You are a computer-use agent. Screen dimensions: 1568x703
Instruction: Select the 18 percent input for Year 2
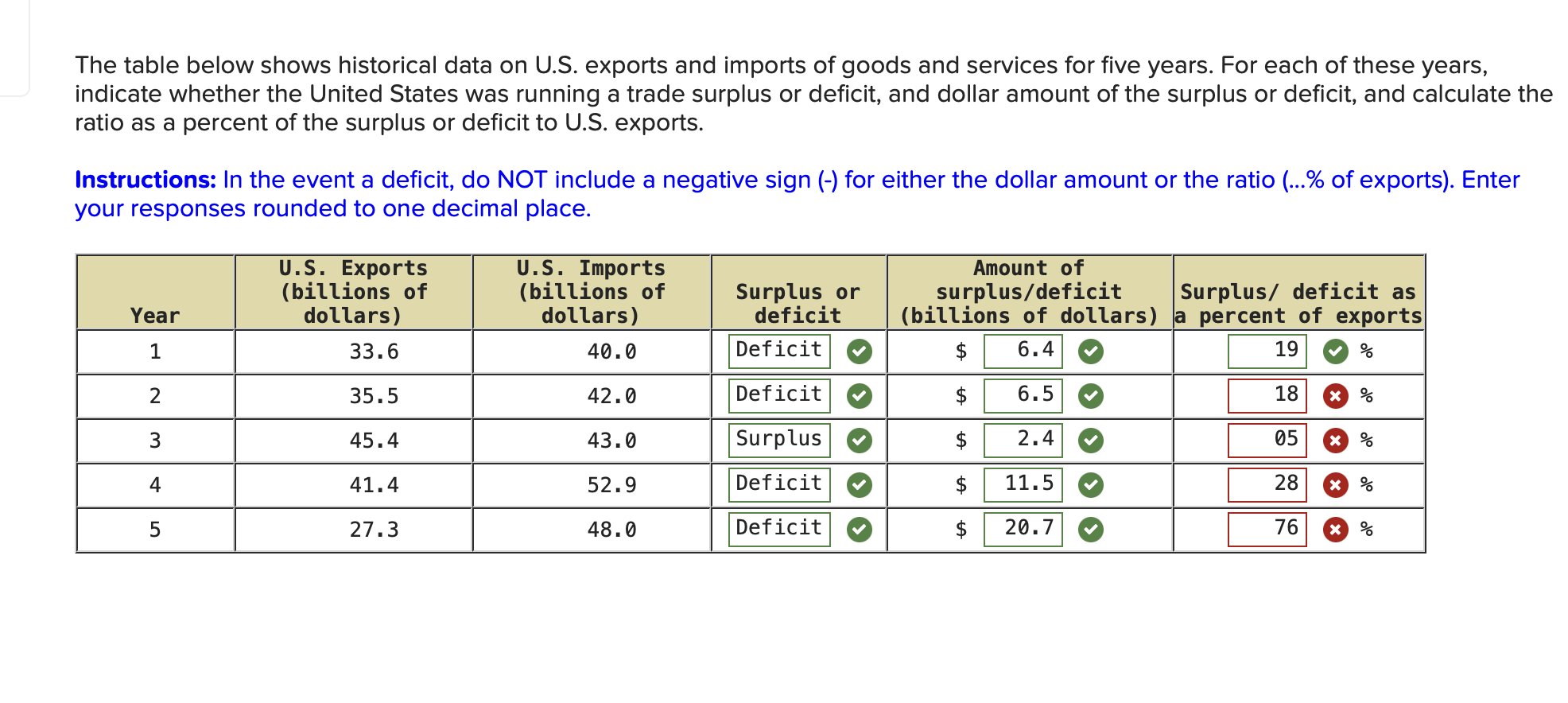(1269, 395)
